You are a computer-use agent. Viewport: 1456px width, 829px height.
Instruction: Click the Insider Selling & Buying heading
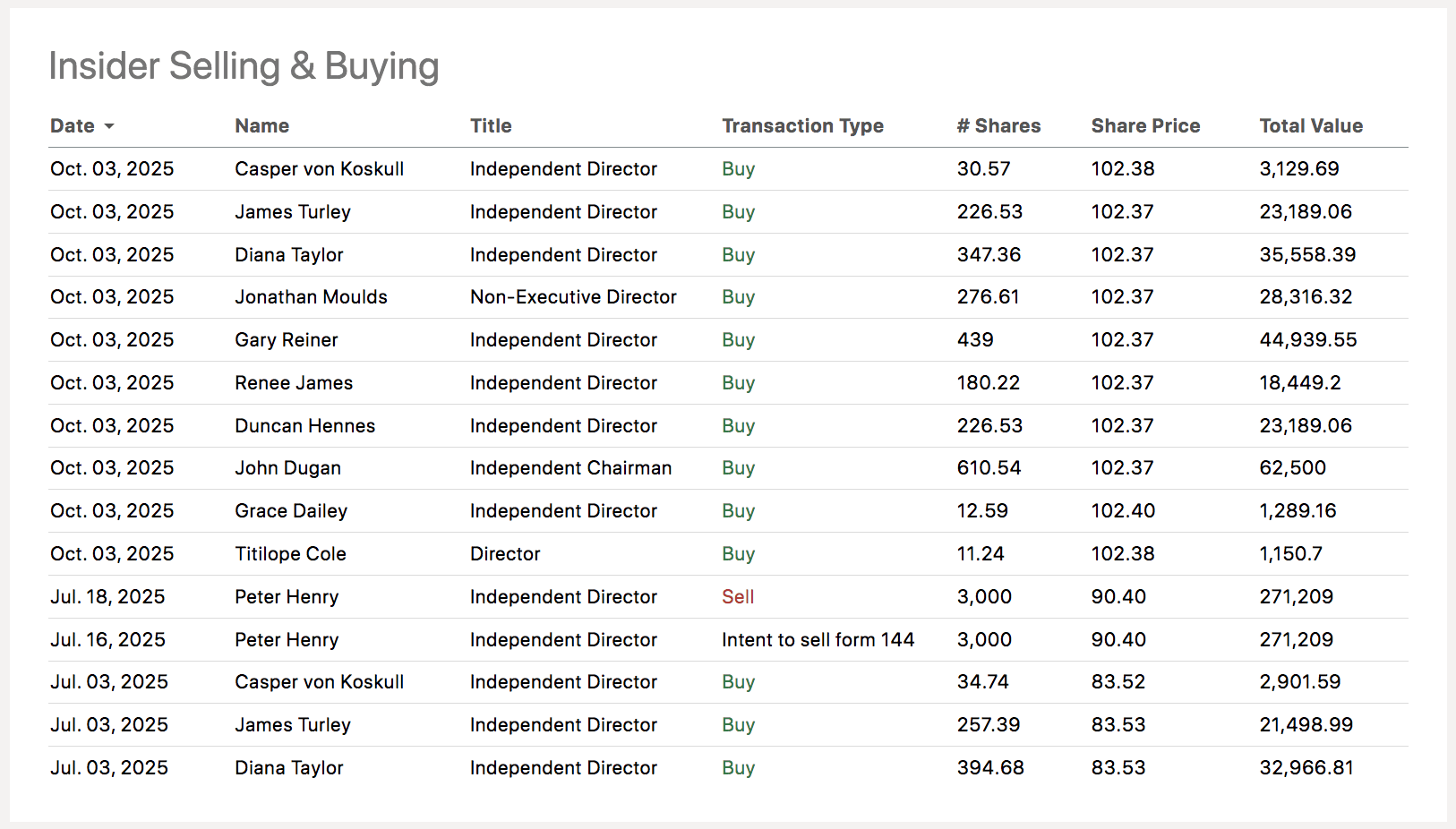coord(244,66)
